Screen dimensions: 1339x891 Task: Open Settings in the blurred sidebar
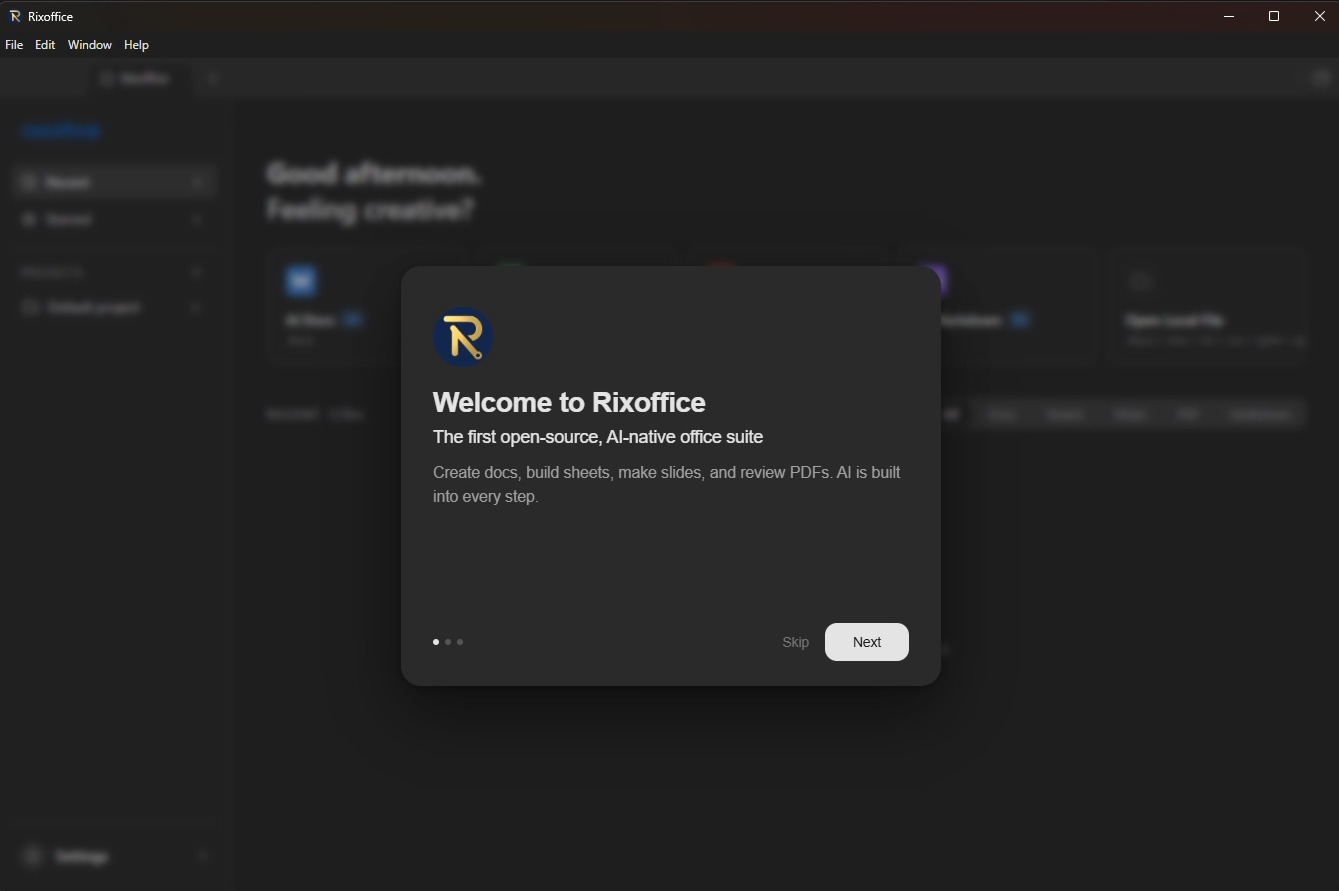pos(116,856)
